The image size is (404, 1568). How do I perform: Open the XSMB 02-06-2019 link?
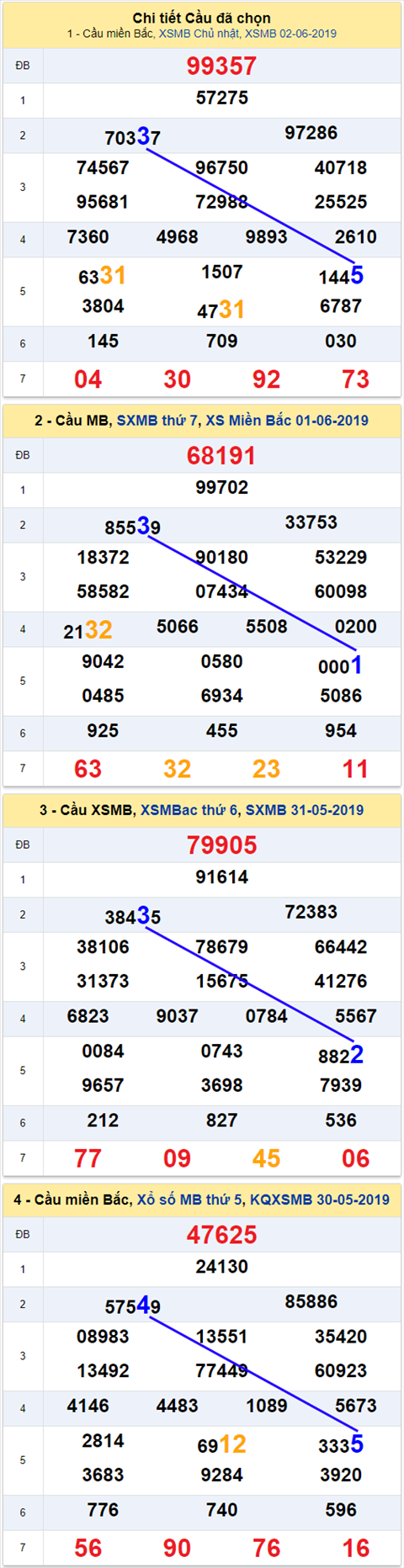click(290, 34)
